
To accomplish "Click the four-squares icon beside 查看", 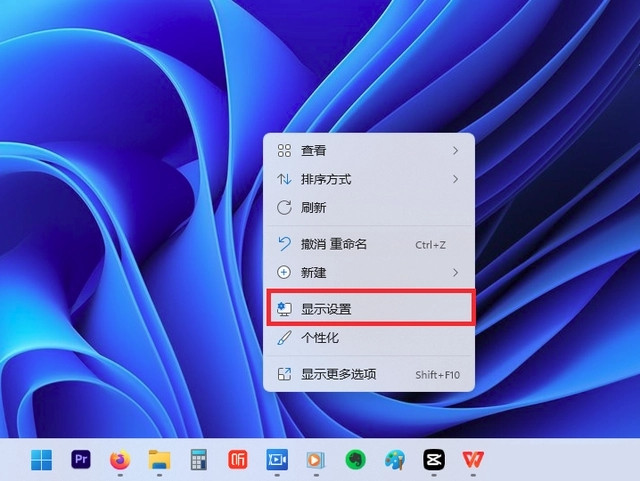I will (x=284, y=151).
